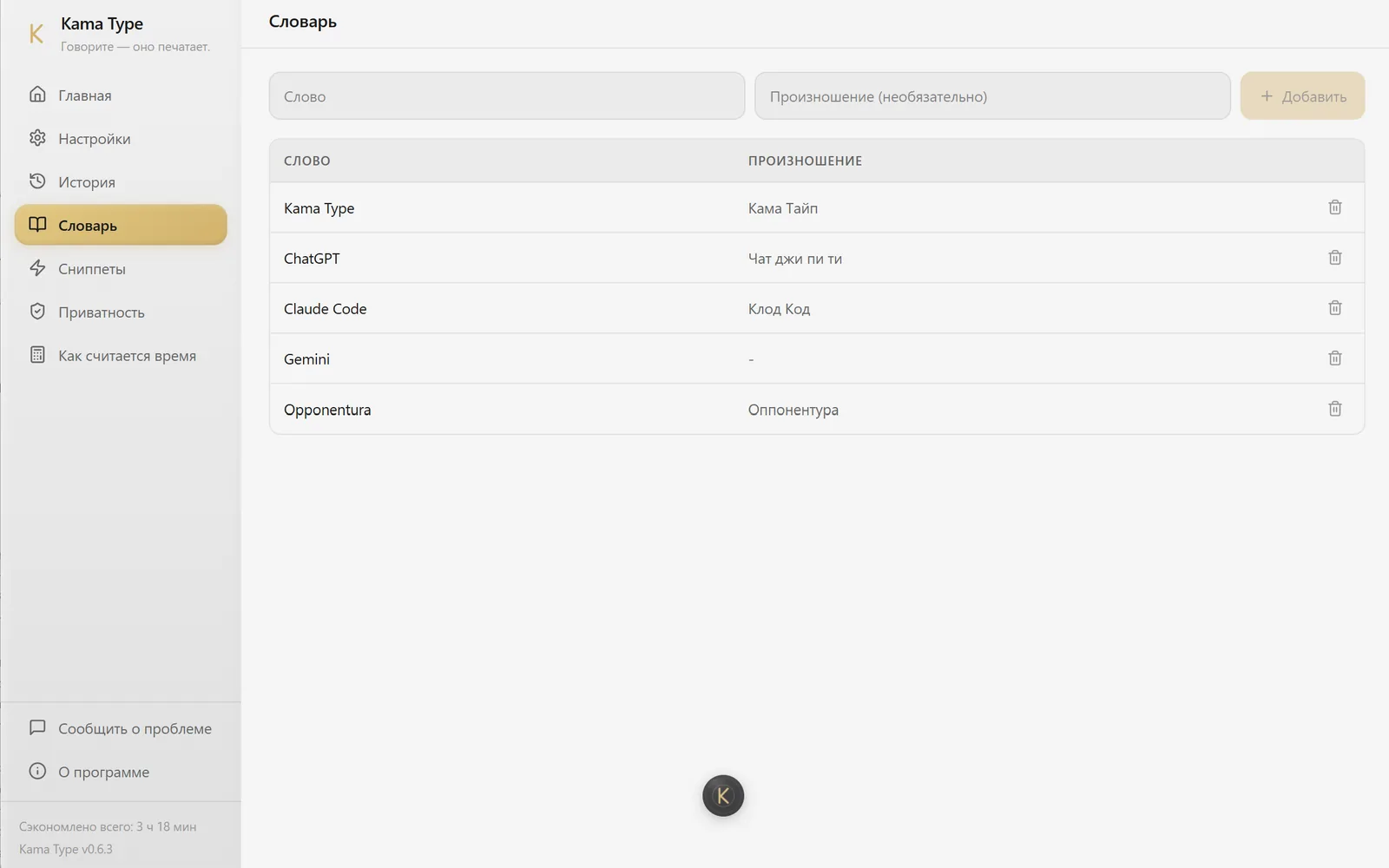This screenshot has width=1389, height=868.
Task: Click the Сэкономлено всего: 3 ч 18 мин text
Action: [x=108, y=826]
